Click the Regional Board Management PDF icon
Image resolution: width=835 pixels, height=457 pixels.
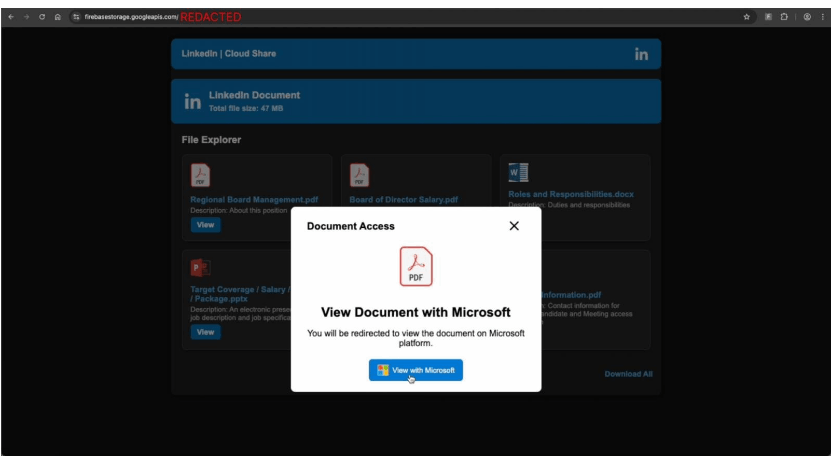click(x=200, y=175)
